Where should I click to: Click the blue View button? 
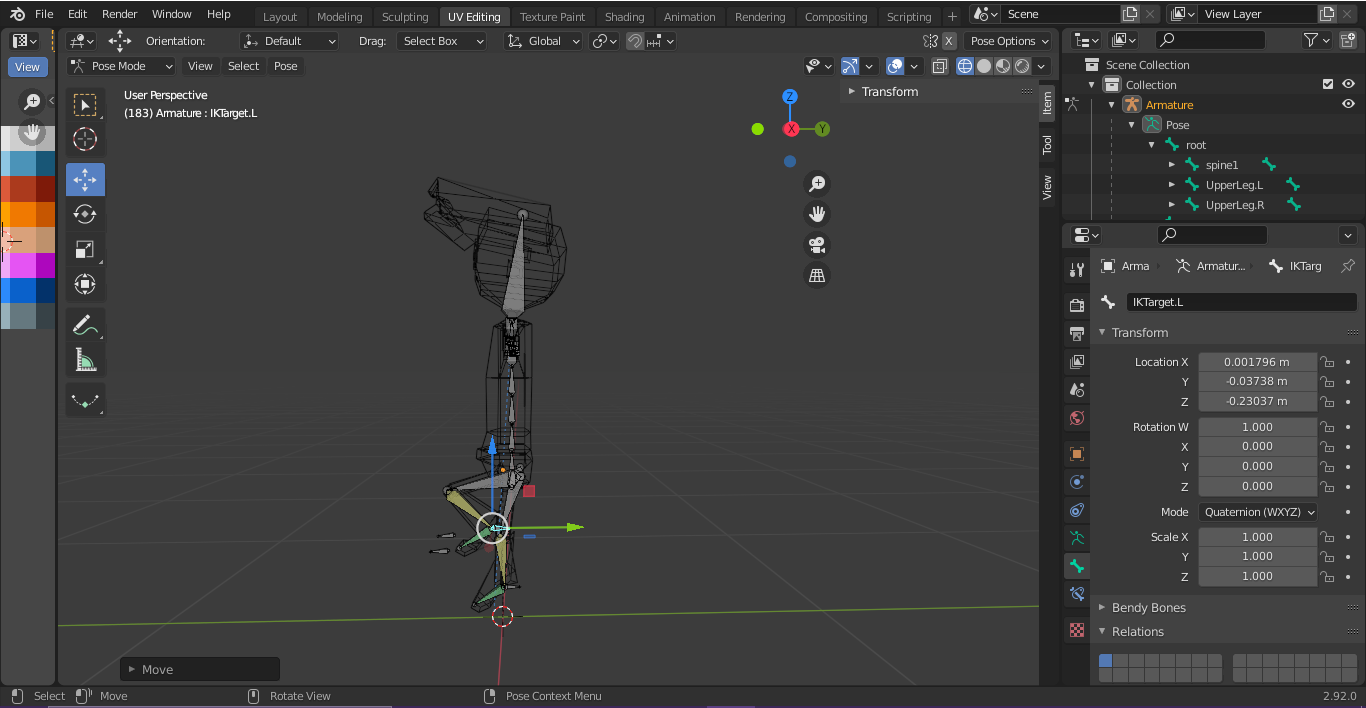[x=27, y=67]
